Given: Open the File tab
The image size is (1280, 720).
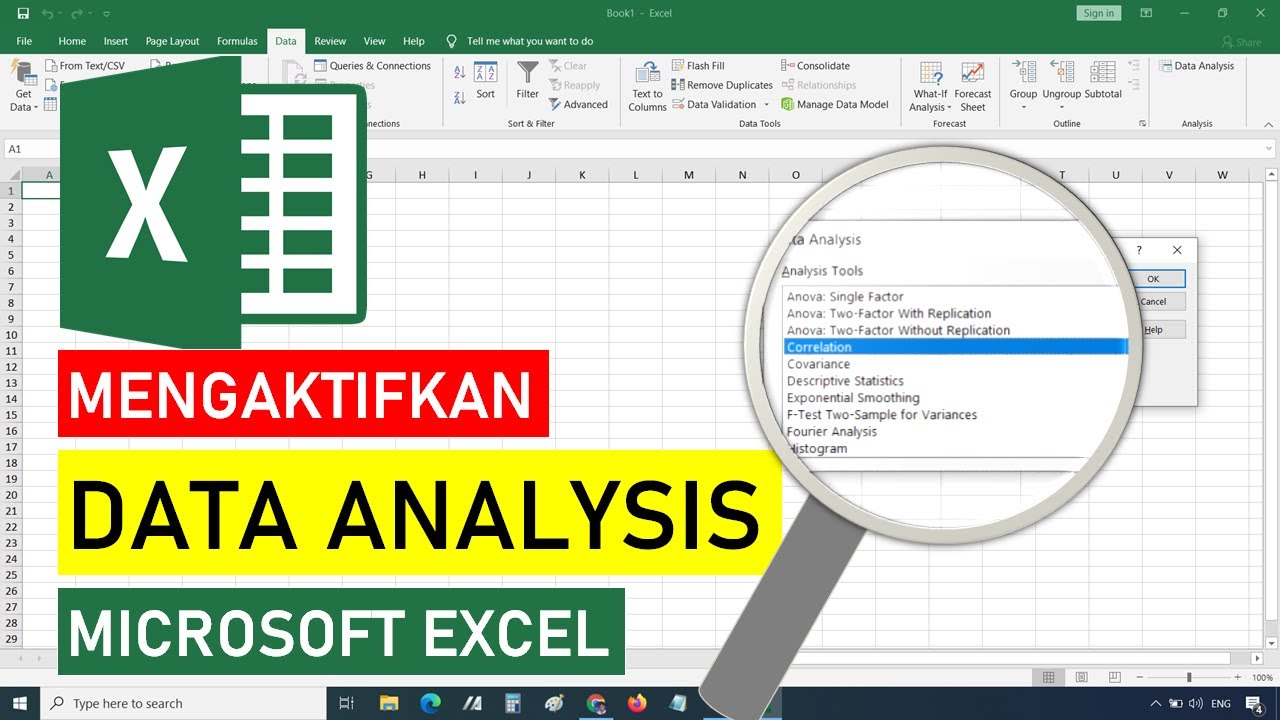Looking at the screenshot, I should coord(24,41).
